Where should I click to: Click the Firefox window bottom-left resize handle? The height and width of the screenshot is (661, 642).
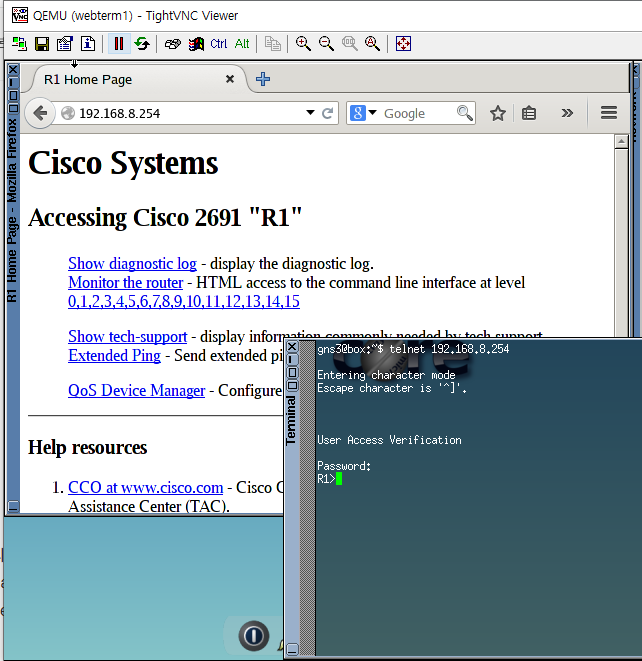(x=13, y=506)
